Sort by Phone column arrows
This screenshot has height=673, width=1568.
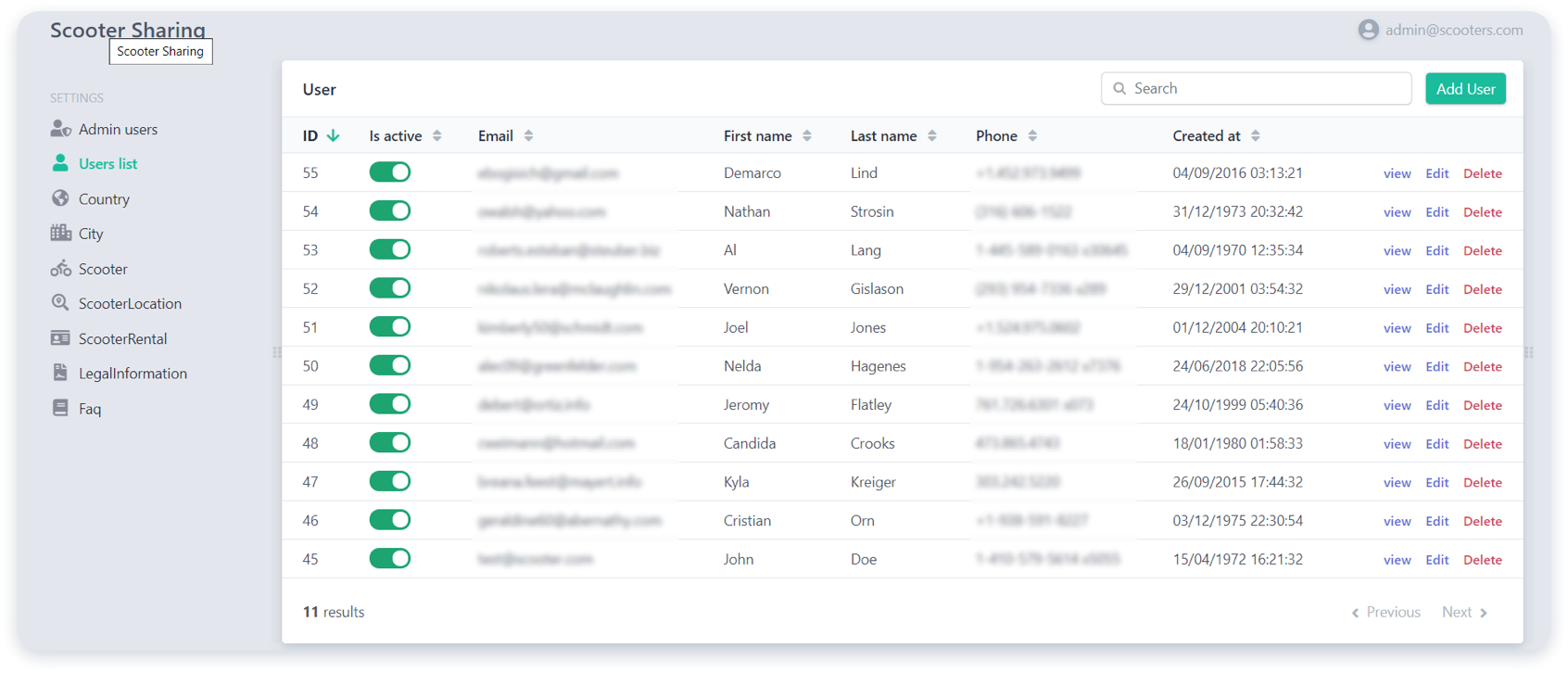tap(1032, 135)
